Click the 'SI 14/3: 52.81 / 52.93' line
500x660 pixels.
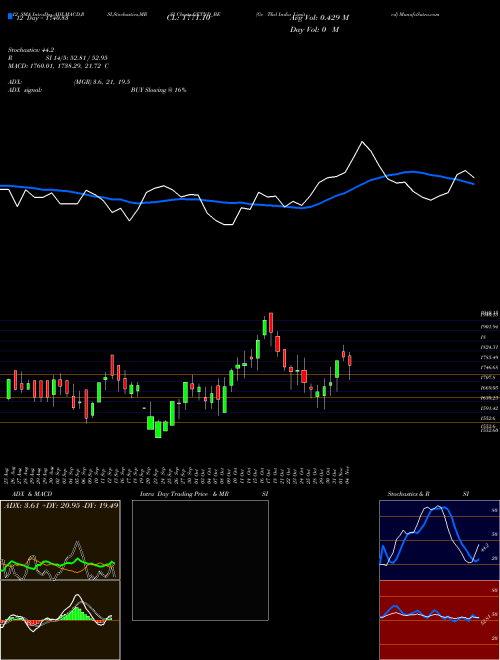point(77,58)
